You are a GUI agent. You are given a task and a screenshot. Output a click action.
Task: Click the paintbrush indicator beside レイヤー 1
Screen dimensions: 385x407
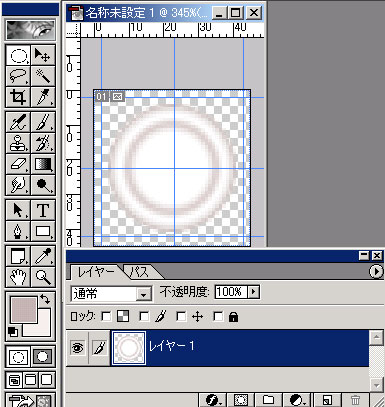(x=99, y=348)
